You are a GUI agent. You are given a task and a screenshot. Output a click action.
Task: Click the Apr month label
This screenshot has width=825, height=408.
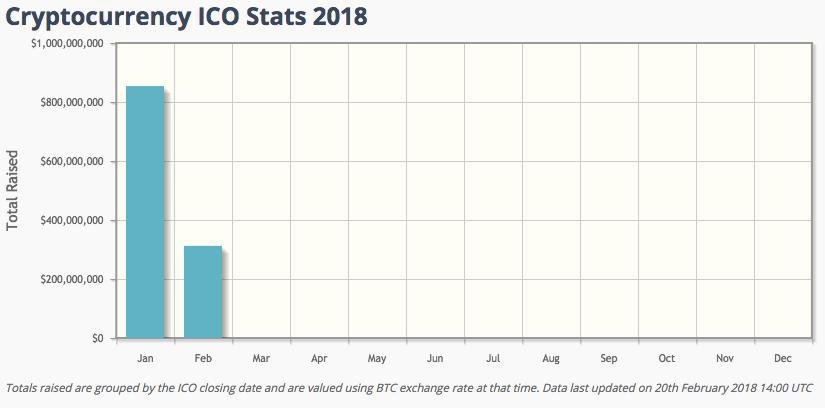pyautogui.click(x=319, y=358)
